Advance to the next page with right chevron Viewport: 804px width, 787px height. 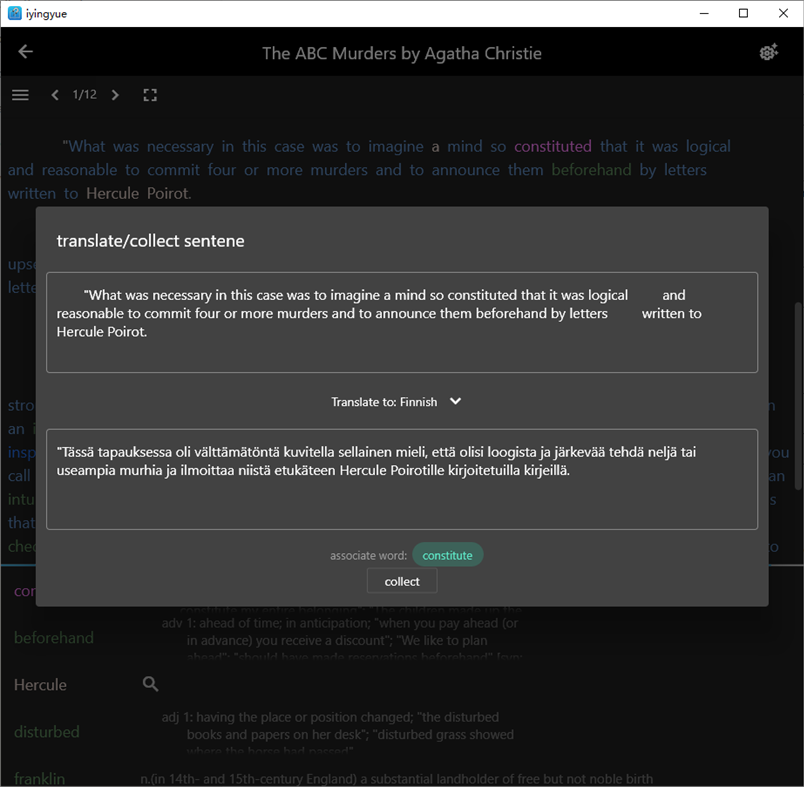point(115,94)
